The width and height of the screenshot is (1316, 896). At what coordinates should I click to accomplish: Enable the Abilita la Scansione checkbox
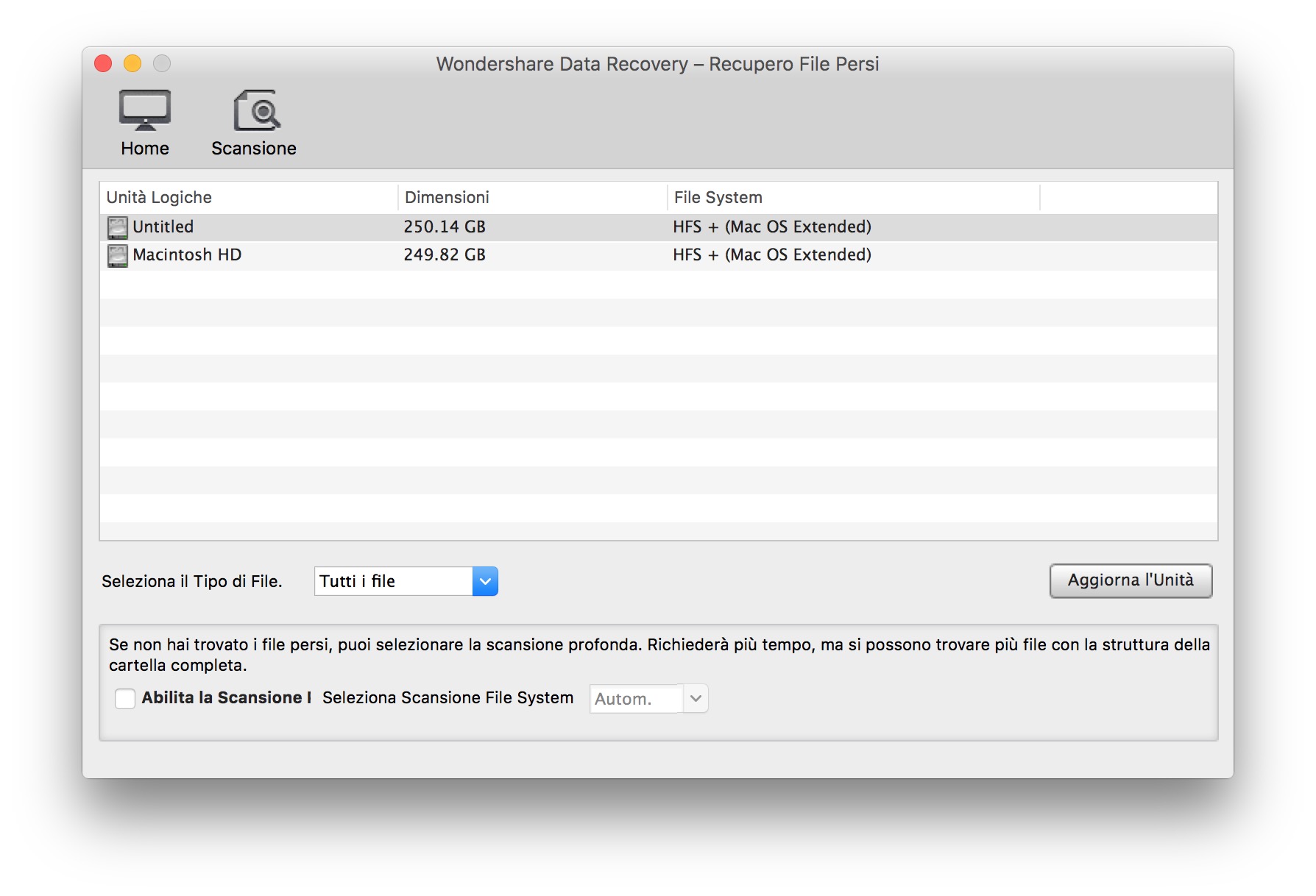tap(125, 698)
